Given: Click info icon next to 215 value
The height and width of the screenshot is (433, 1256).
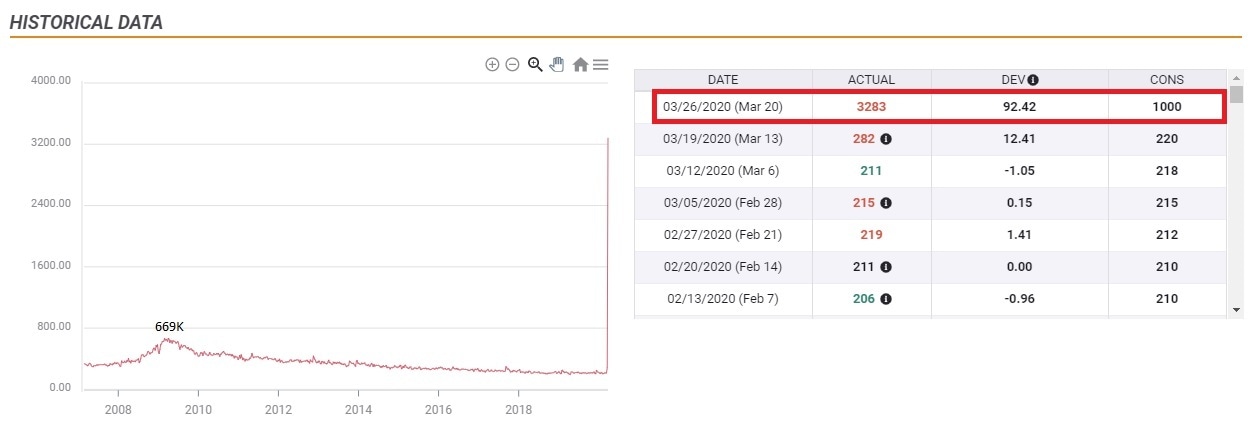Looking at the screenshot, I should click(886, 203).
